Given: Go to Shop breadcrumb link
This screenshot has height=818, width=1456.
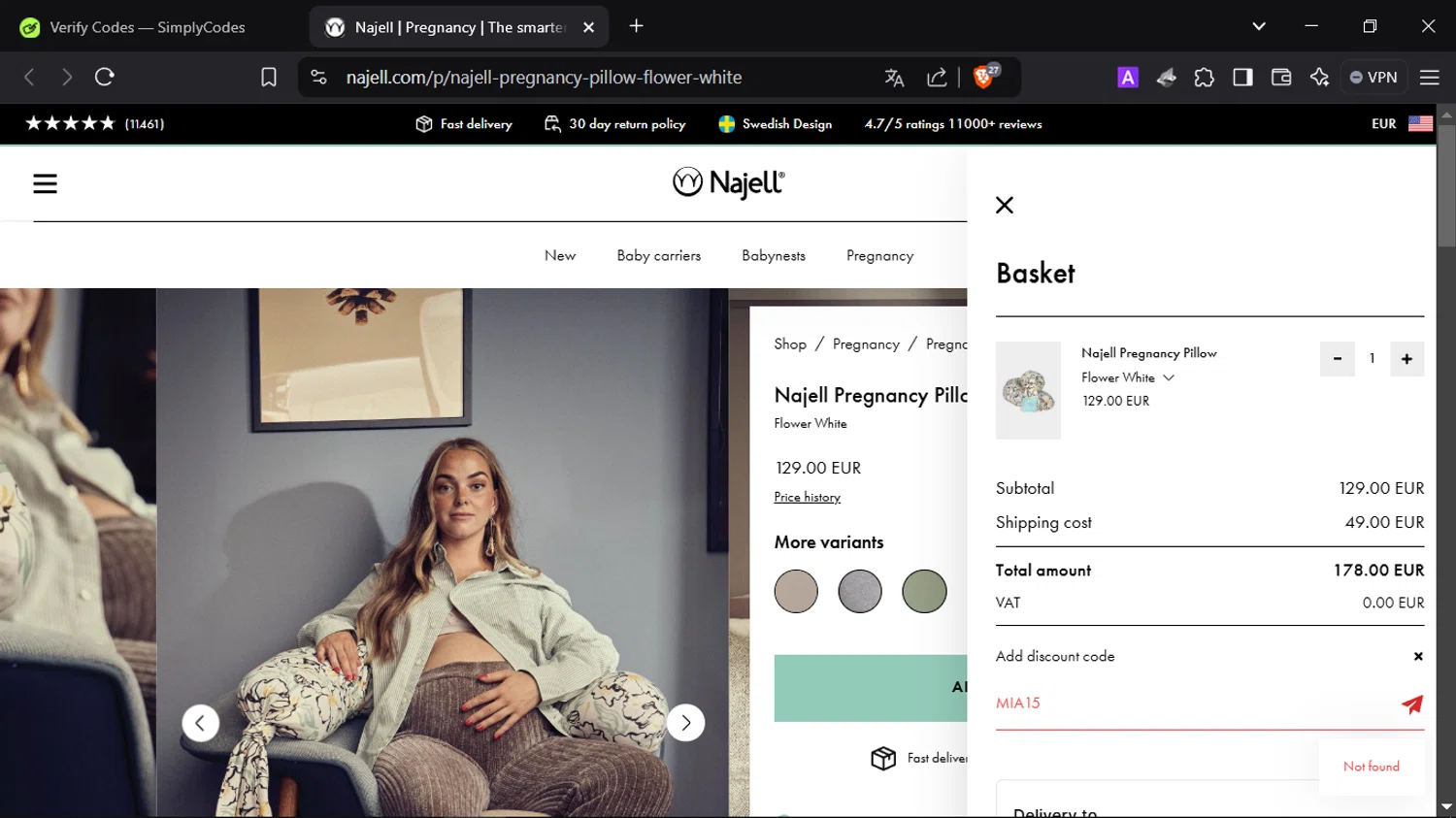Looking at the screenshot, I should coord(790,344).
